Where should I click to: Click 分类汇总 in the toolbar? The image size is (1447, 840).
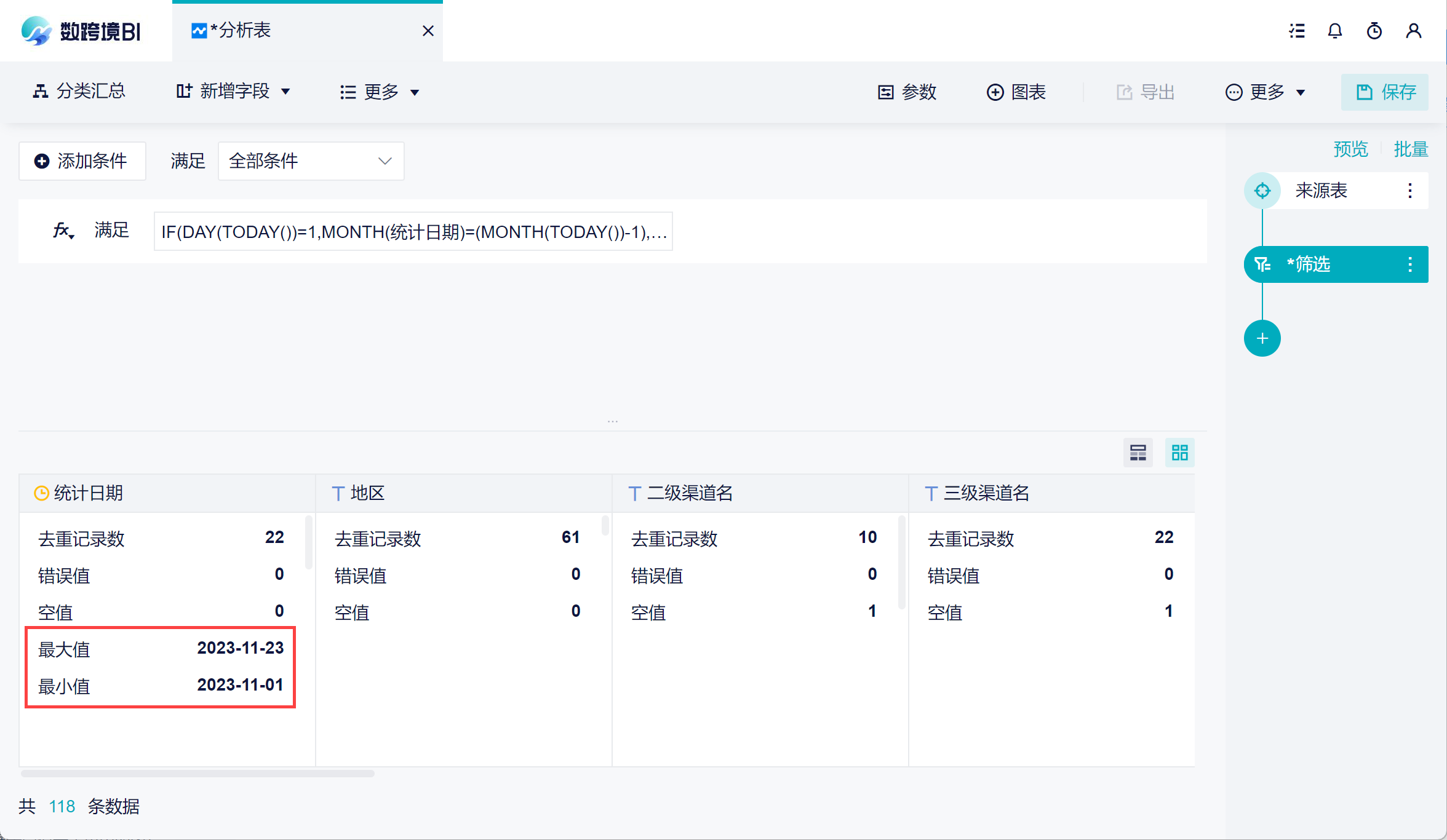coord(79,92)
